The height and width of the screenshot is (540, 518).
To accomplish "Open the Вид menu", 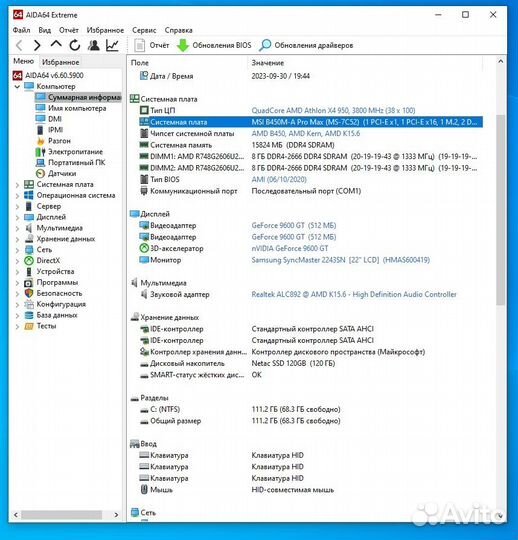I will click(x=44, y=30).
